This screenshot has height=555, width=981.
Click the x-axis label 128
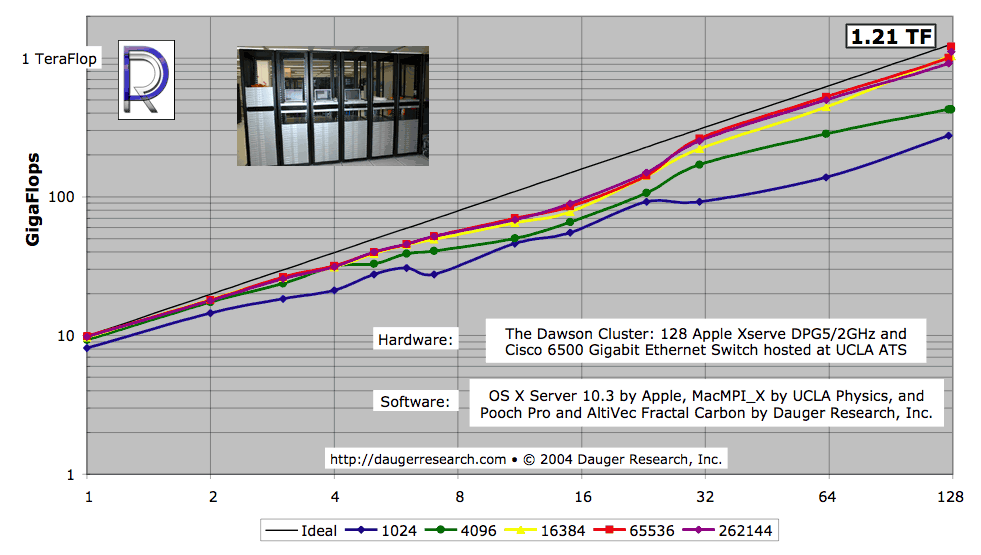pos(950,497)
